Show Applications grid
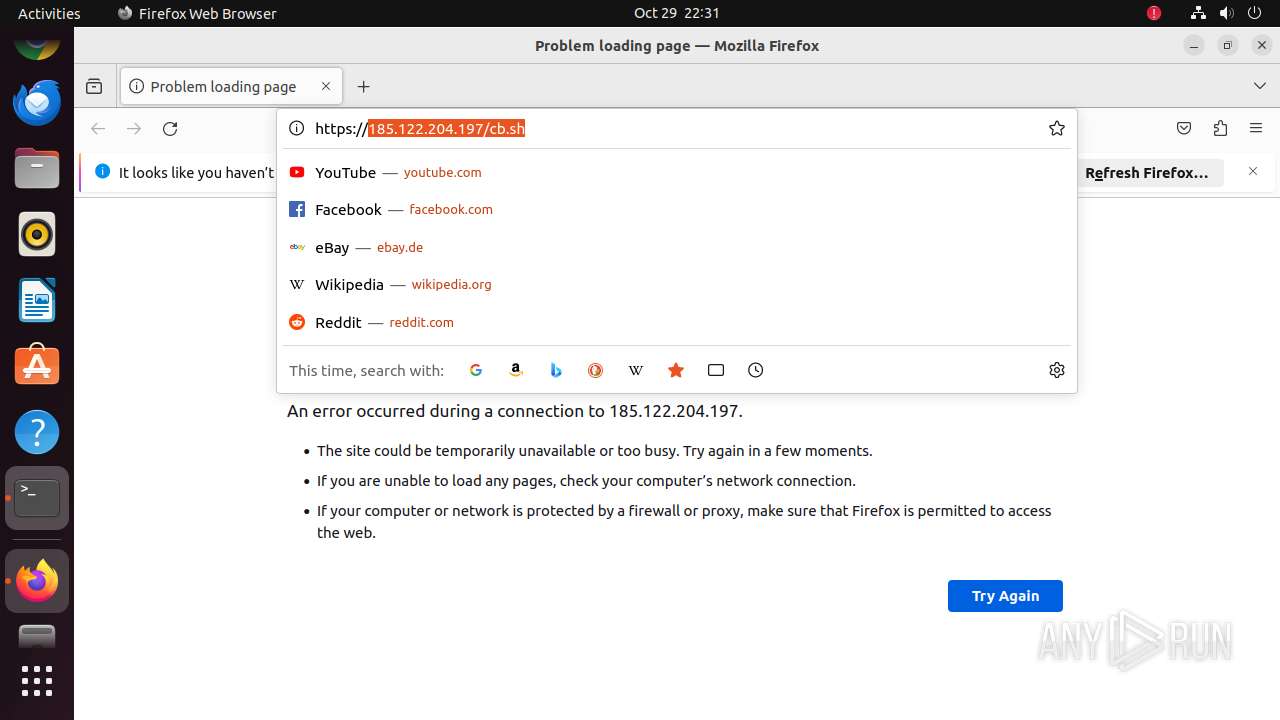Image resolution: width=1280 pixels, height=720 pixels. tap(37, 681)
